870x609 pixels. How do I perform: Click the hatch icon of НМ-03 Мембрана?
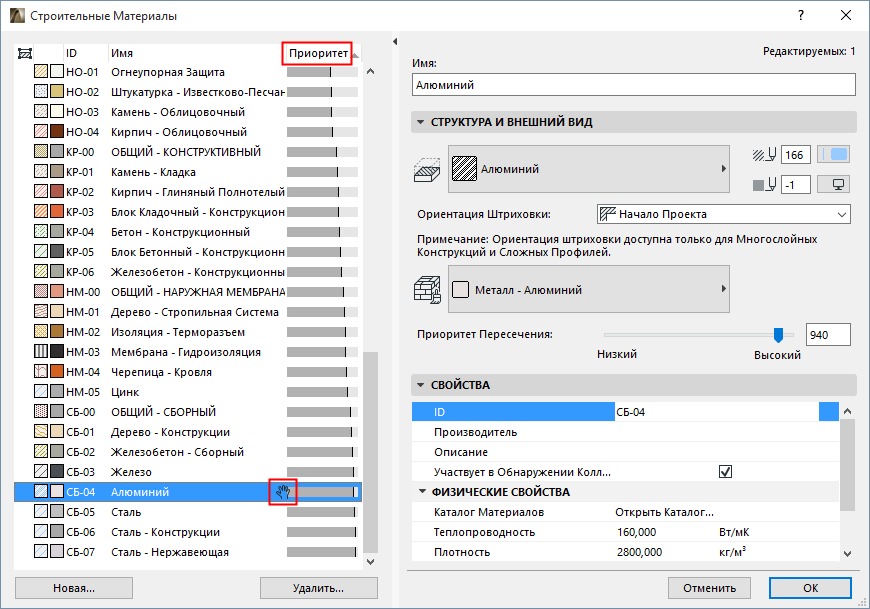click(x=41, y=351)
